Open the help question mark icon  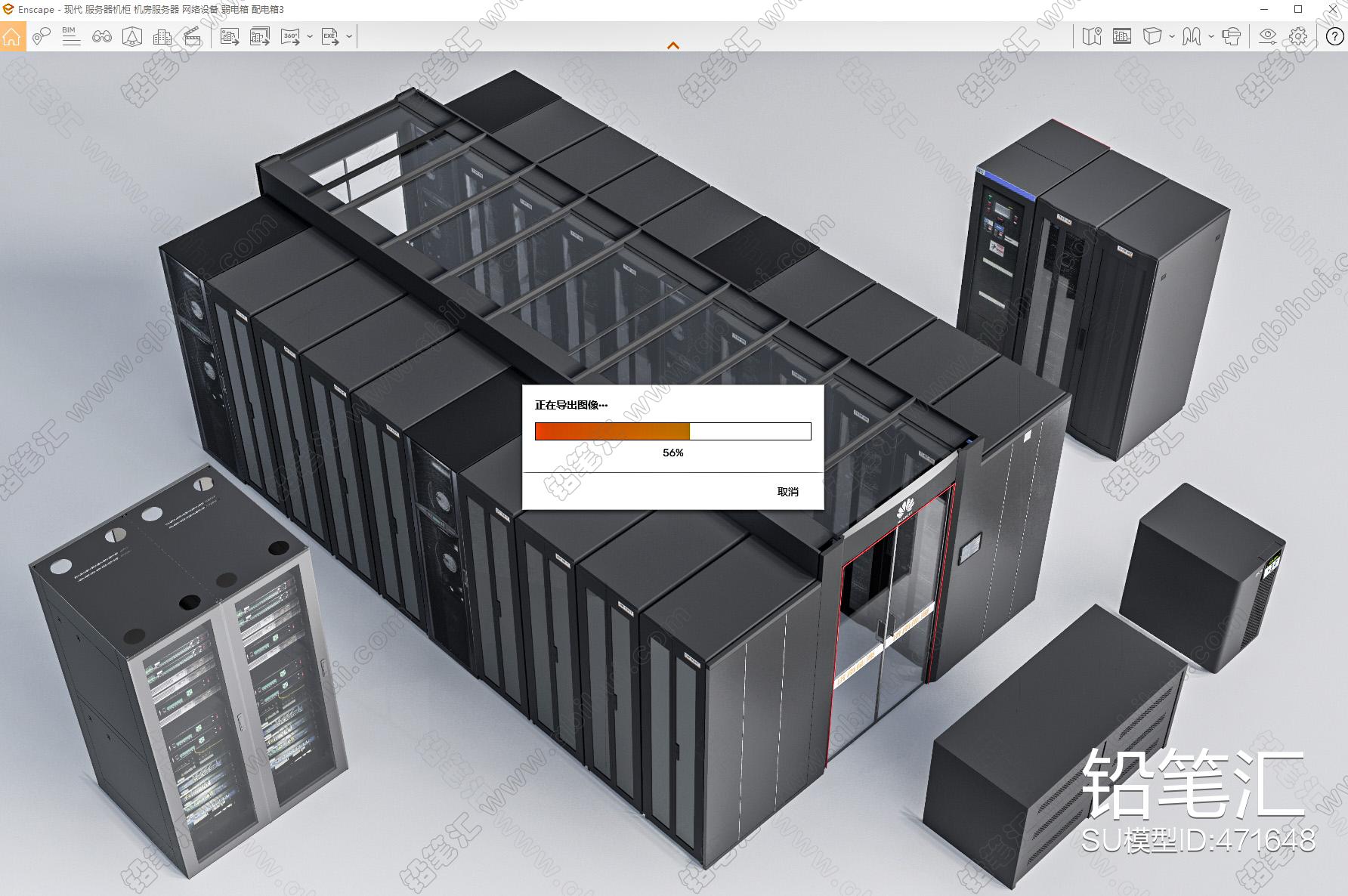1335,36
